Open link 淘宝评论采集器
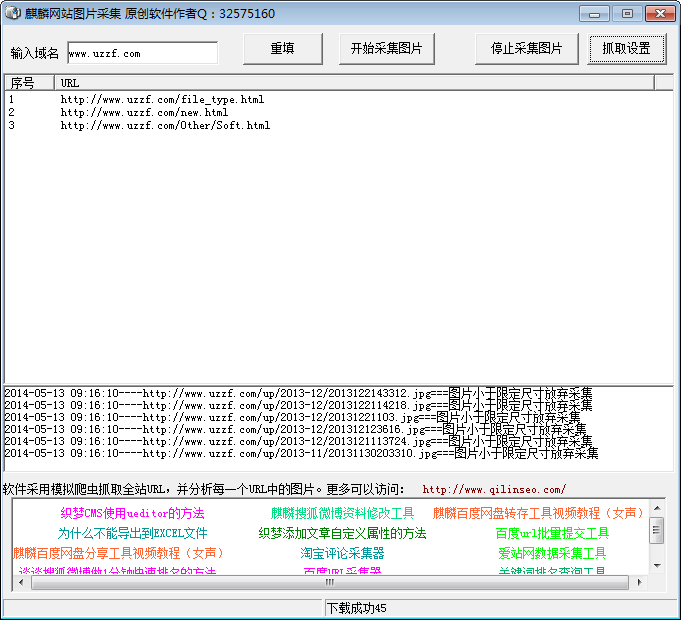Viewport: 681px width, 620px height. click(342, 553)
